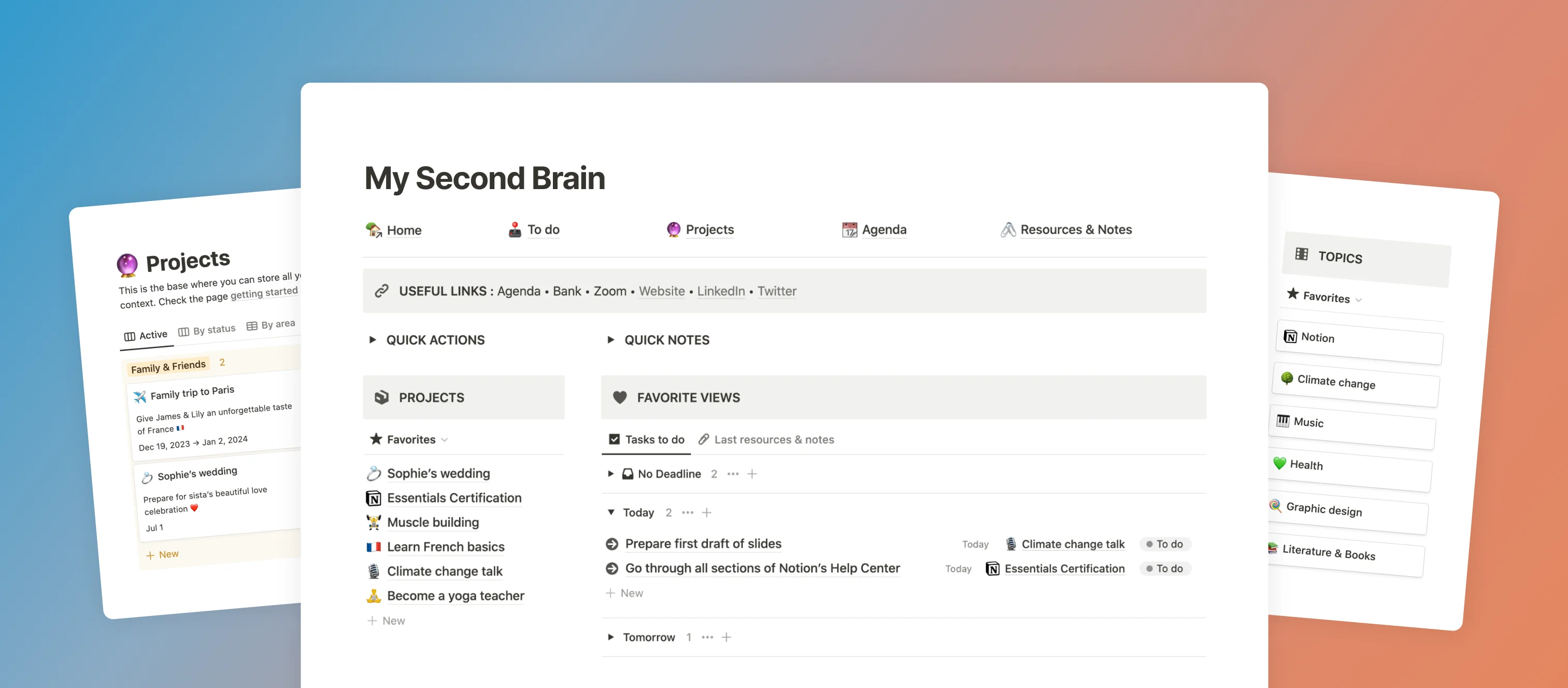The width and height of the screenshot is (1568, 688).
Task: Expand the QUICK ACTIONS section
Action: [372, 340]
